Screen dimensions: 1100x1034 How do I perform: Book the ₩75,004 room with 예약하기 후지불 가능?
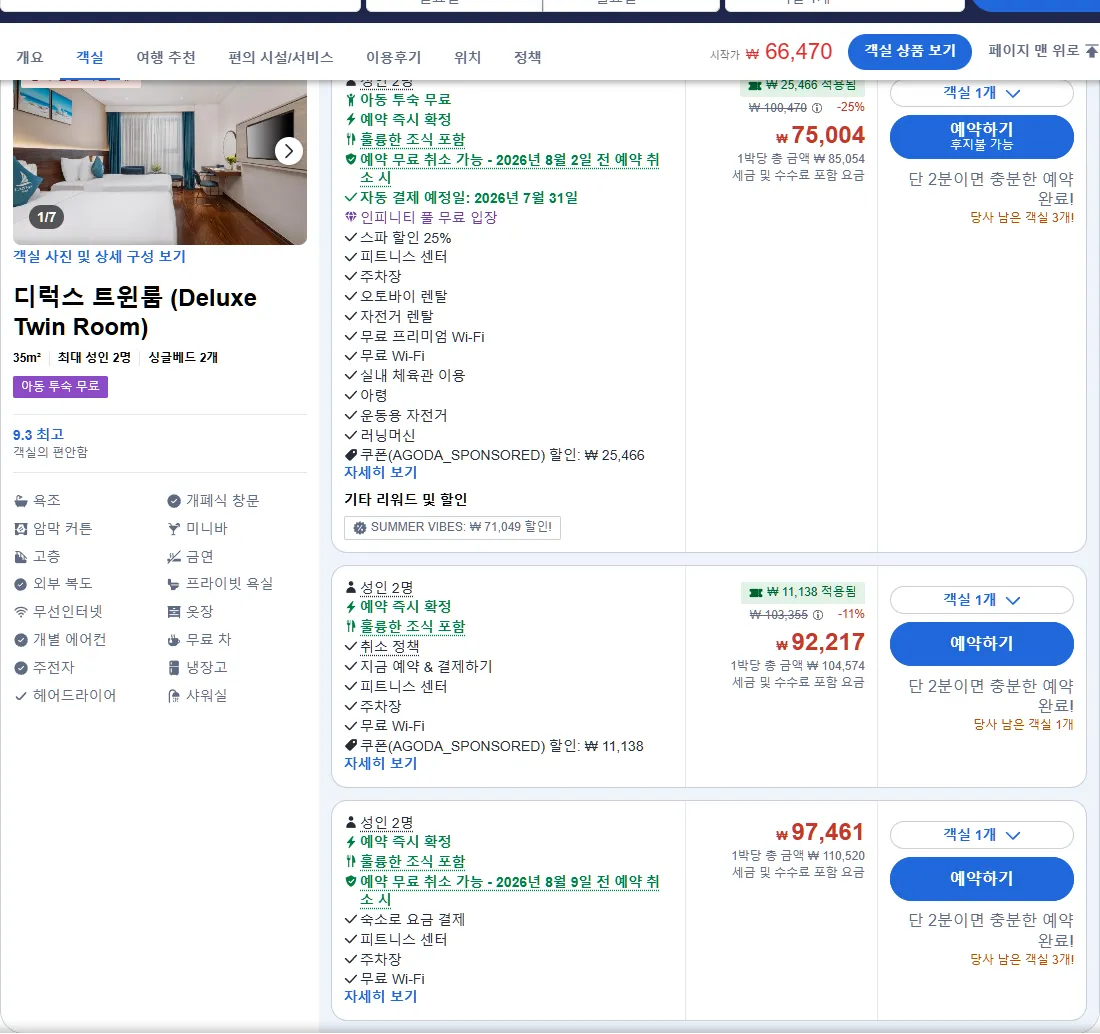pyautogui.click(x=981, y=136)
